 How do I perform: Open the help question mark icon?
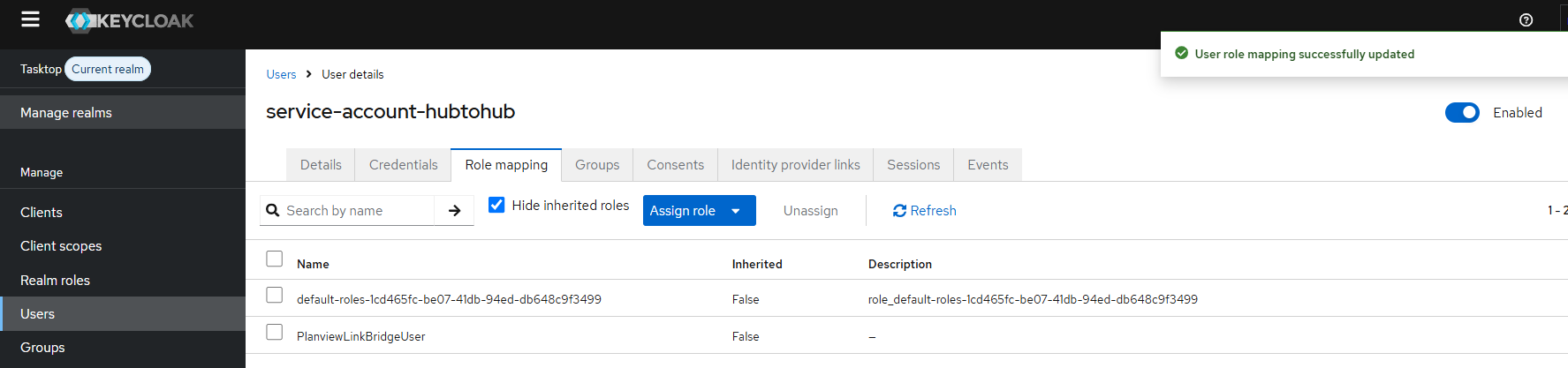(1526, 20)
